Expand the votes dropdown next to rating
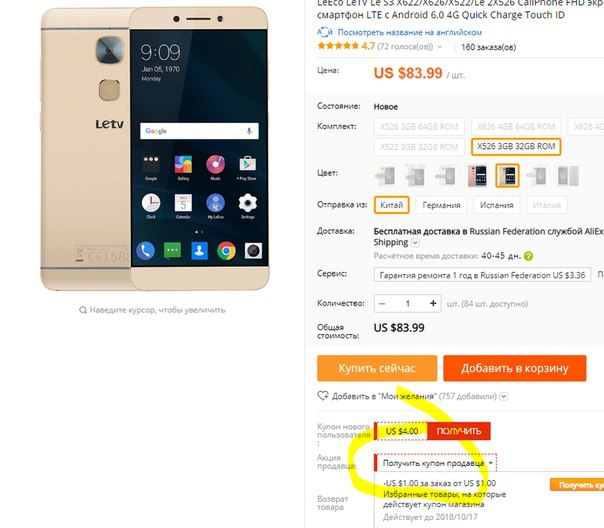604x528 pixels. 440,47
